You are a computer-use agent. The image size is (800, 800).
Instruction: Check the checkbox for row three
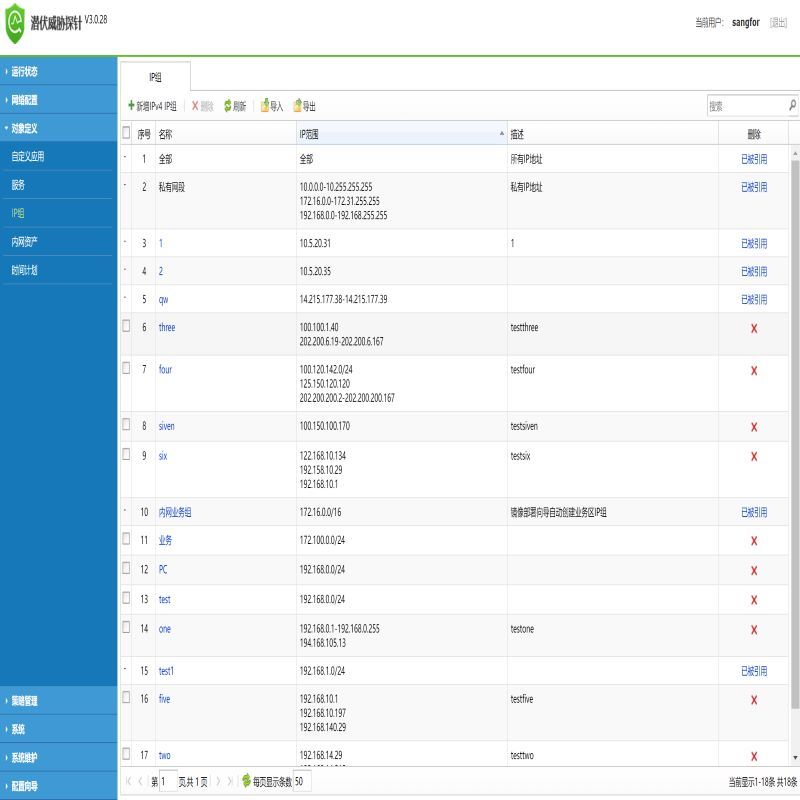point(127,327)
